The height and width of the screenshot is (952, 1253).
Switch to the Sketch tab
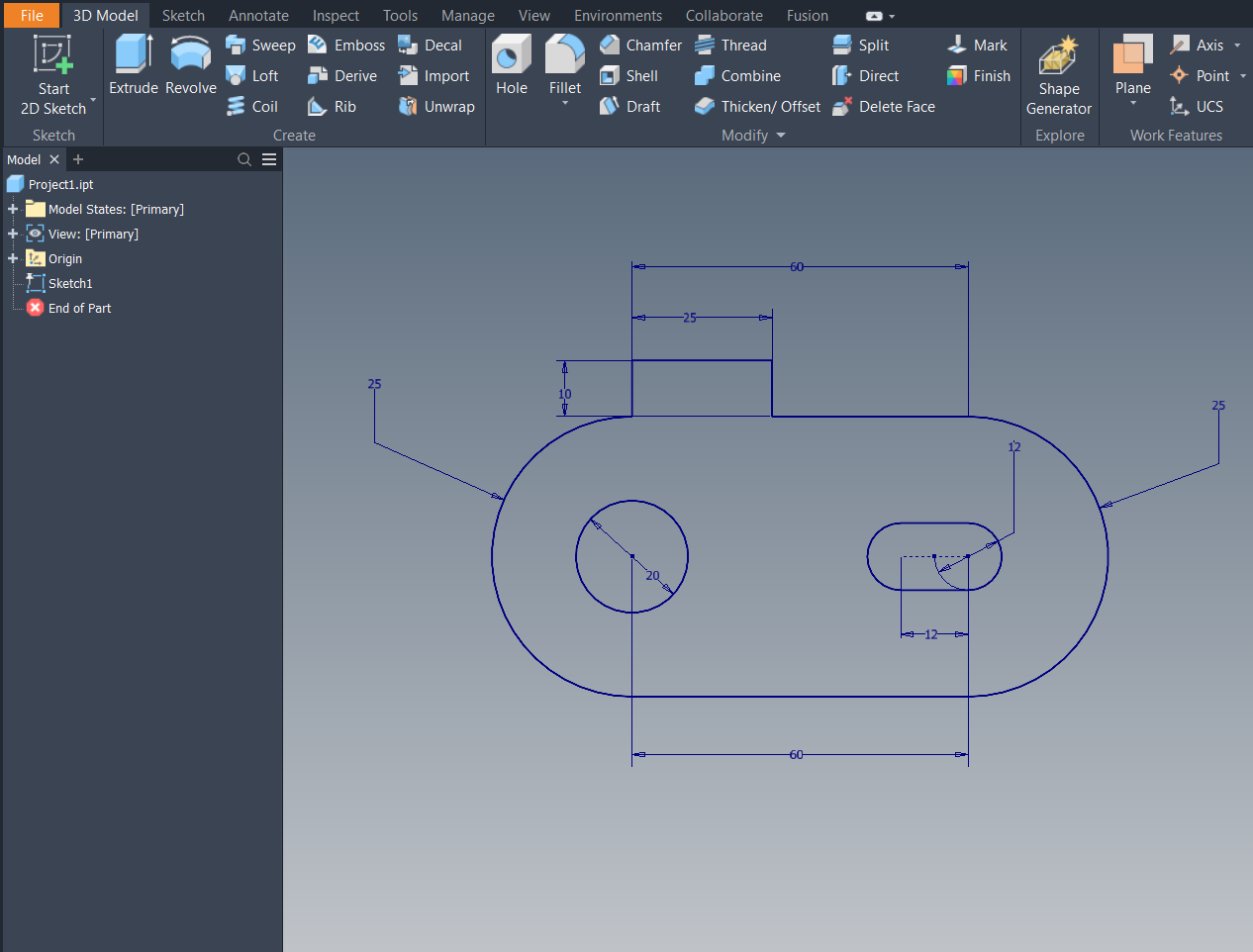click(x=183, y=15)
